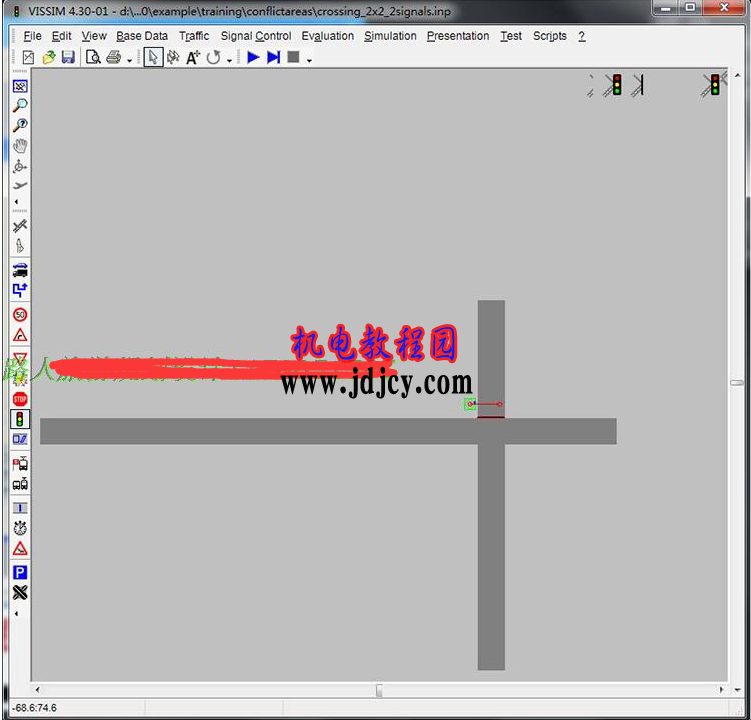The height and width of the screenshot is (720, 751).
Task: Open the Evaluation menu
Action: click(x=328, y=36)
